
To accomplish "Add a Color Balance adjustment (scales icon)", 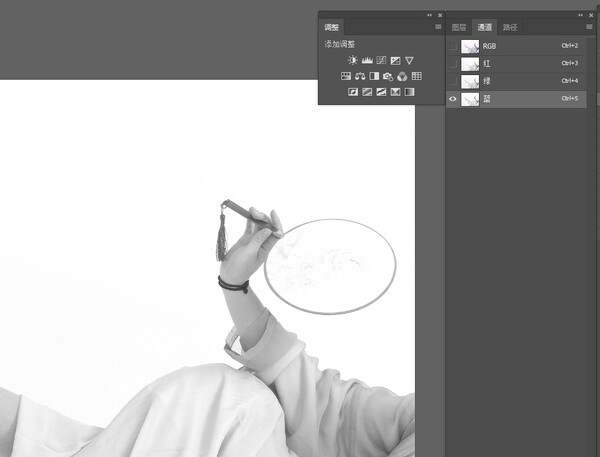I will (x=360, y=76).
